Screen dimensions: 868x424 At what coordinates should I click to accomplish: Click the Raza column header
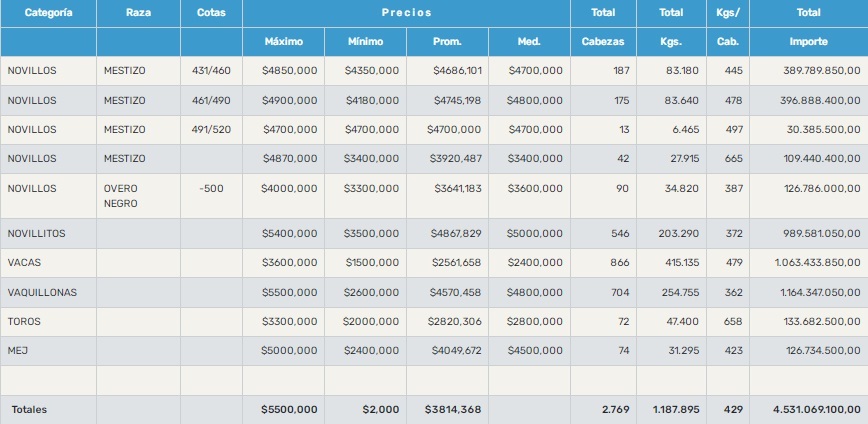(139, 13)
